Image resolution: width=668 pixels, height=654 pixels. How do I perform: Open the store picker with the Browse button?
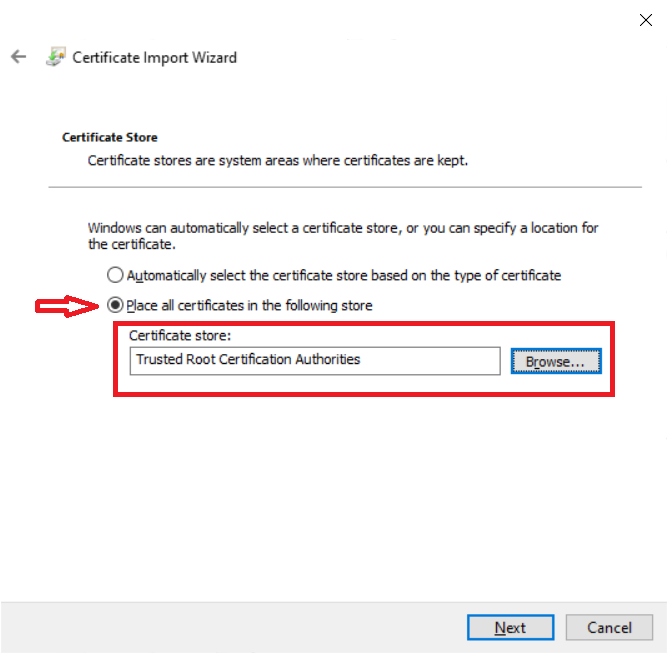[x=555, y=361]
